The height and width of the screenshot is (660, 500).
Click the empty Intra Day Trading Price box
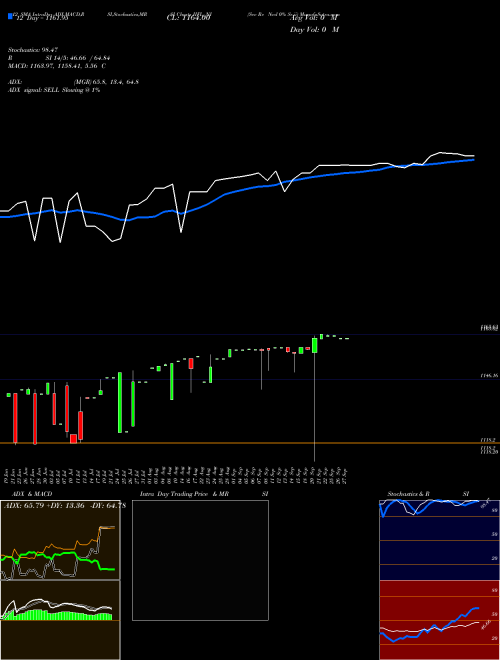tap(200, 560)
